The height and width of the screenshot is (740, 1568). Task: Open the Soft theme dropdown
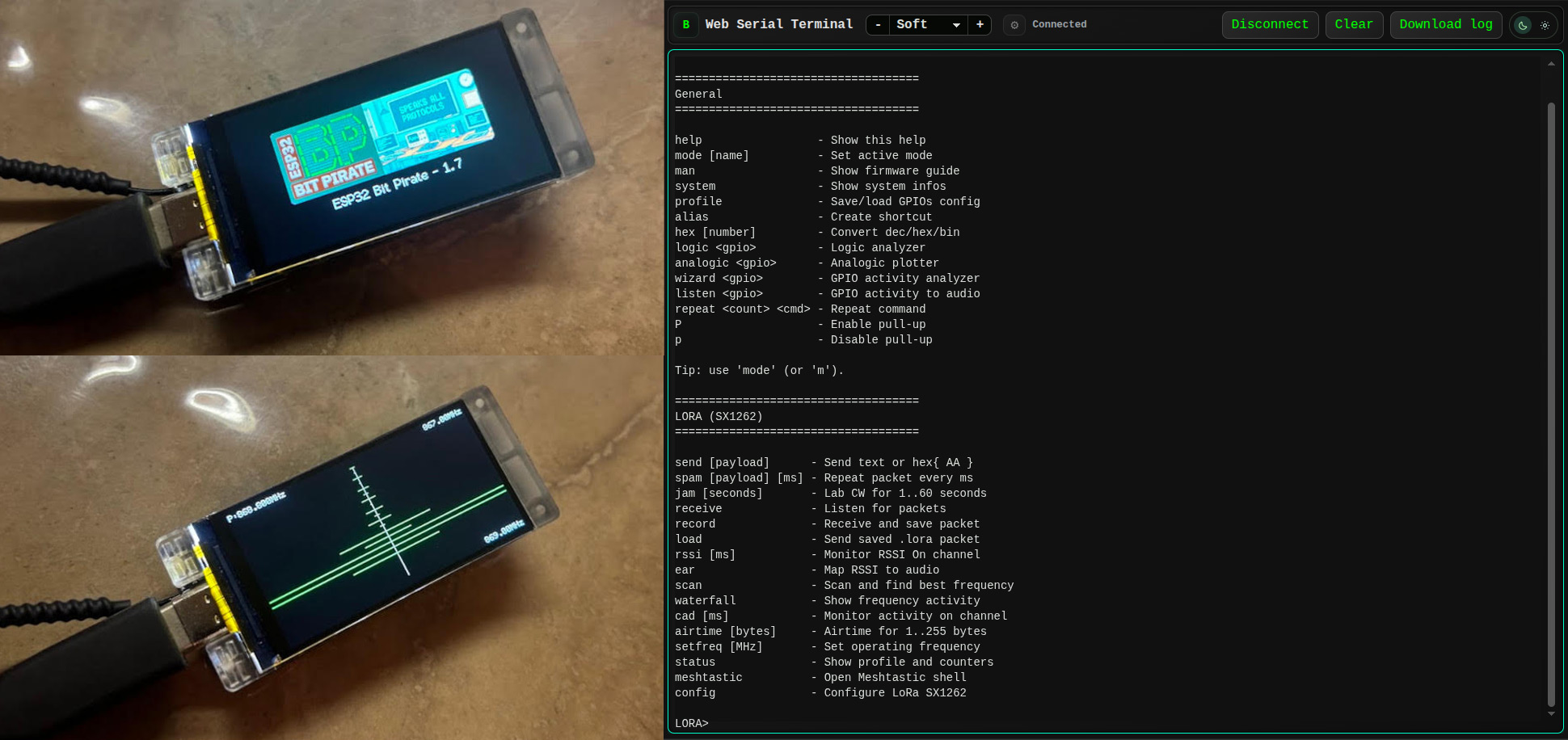coord(929,24)
